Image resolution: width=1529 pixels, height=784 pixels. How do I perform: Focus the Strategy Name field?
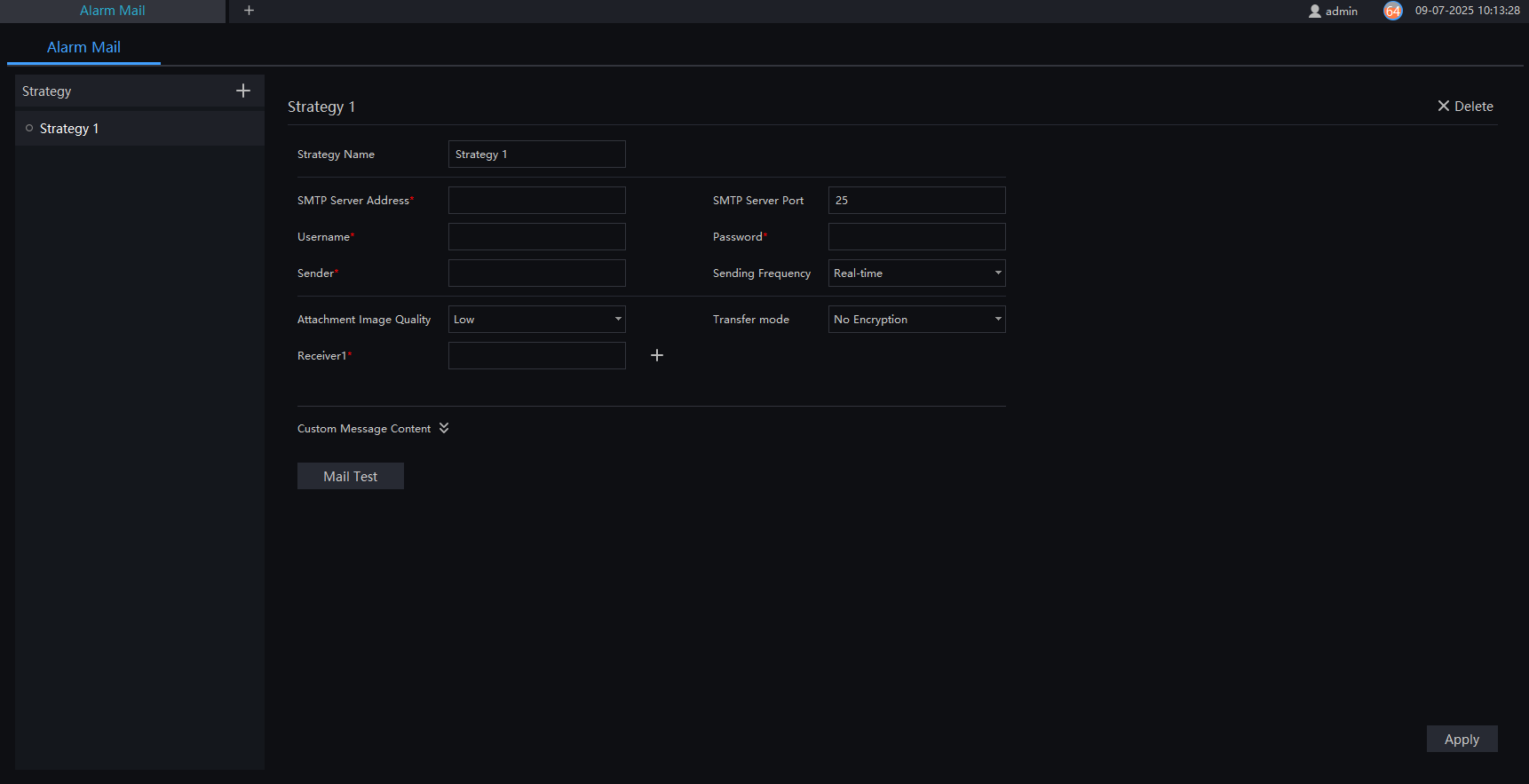click(536, 154)
